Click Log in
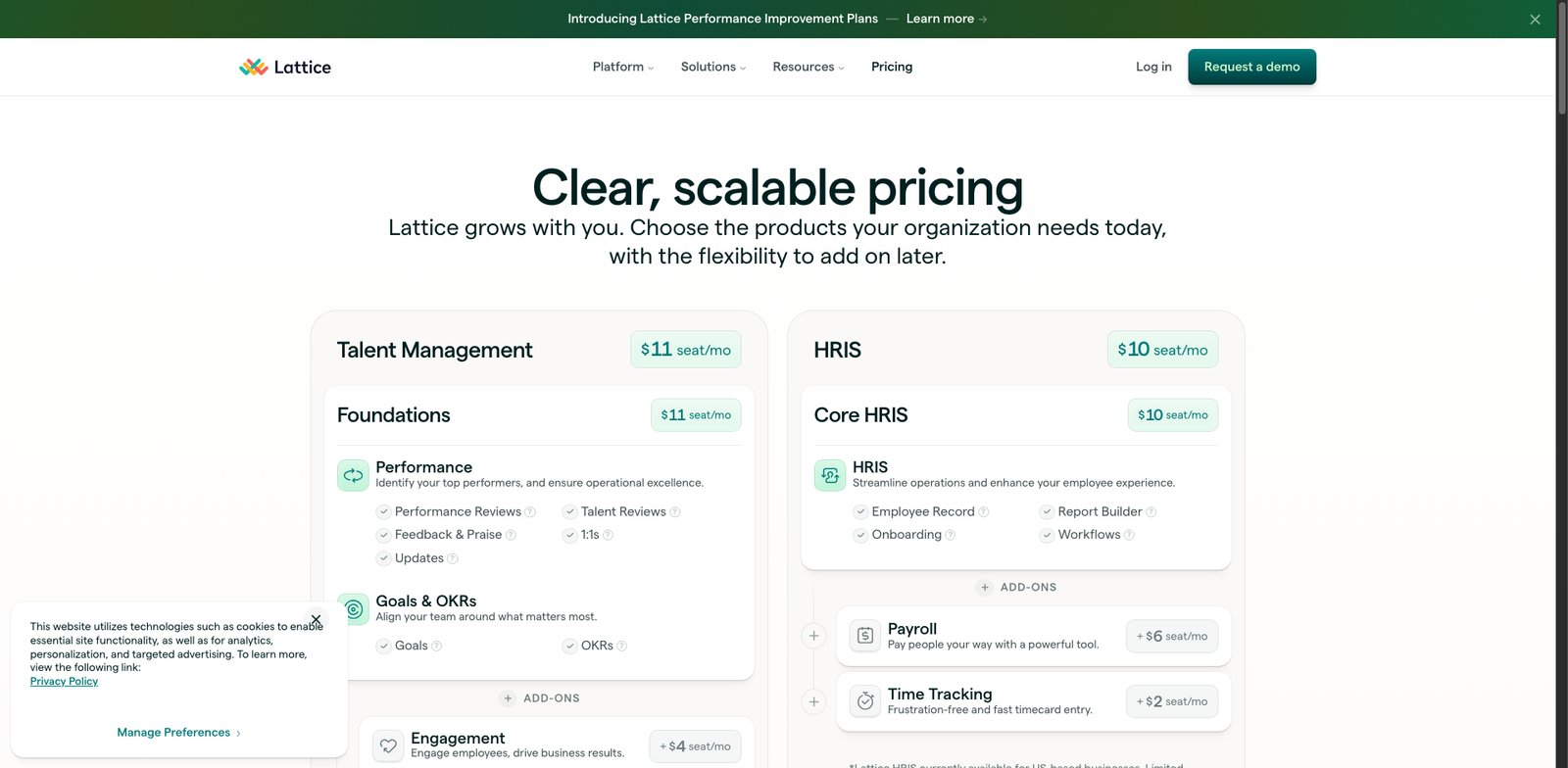1568x768 pixels. pyautogui.click(x=1153, y=67)
